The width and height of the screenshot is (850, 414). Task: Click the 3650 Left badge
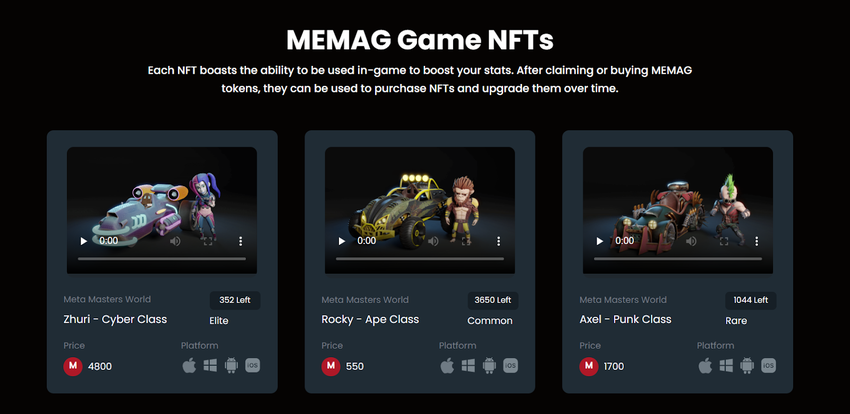coord(493,300)
